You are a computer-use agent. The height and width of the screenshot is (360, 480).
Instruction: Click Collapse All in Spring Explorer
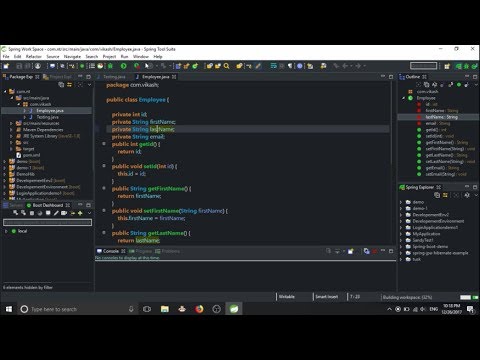tap(437, 195)
